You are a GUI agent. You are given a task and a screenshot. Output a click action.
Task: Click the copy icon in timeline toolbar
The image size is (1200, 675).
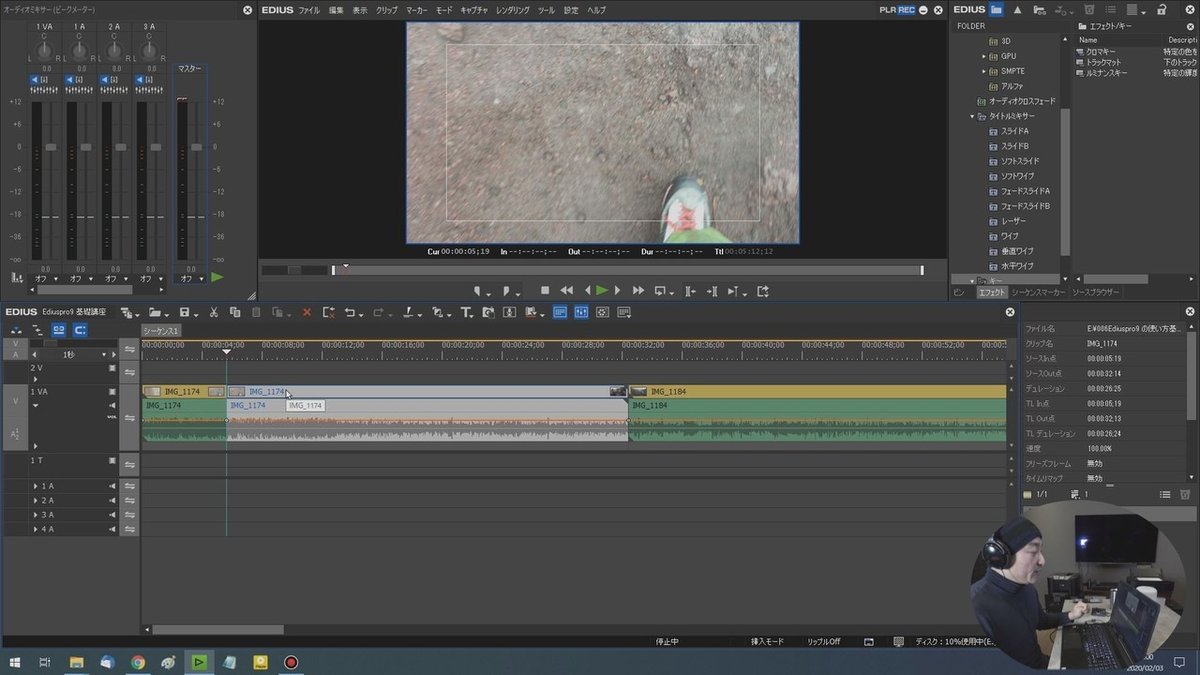[235, 313]
